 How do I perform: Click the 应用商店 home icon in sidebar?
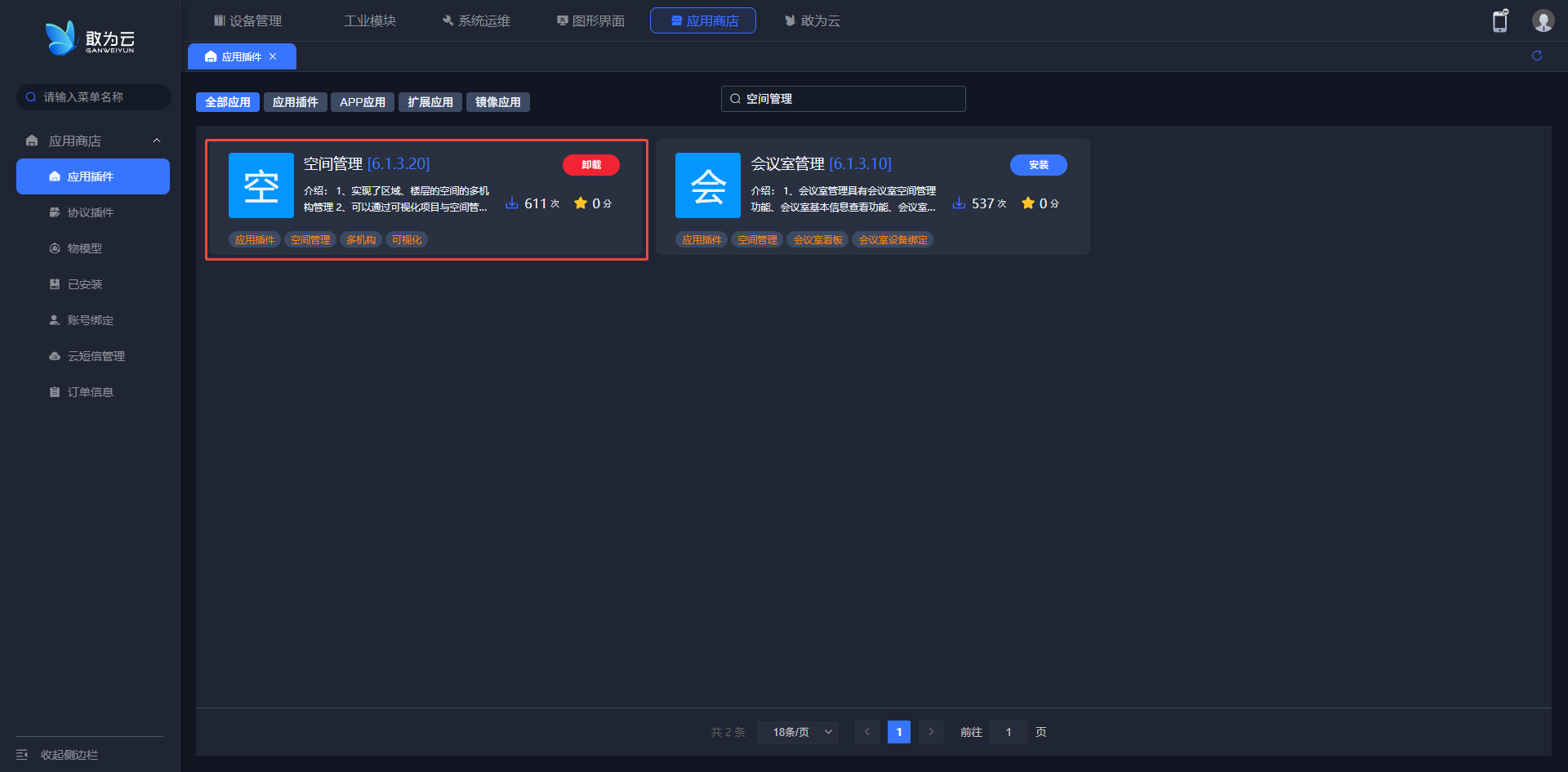tap(32, 141)
